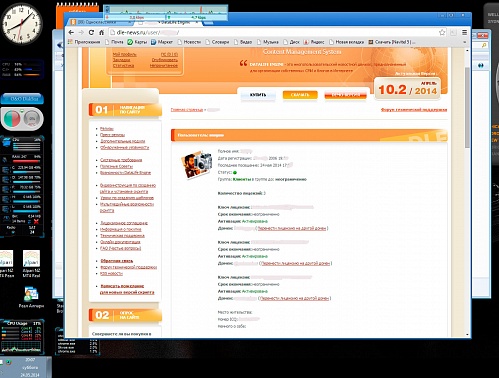
Task: Open the browser home page icon
Action: tap(102, 32)
